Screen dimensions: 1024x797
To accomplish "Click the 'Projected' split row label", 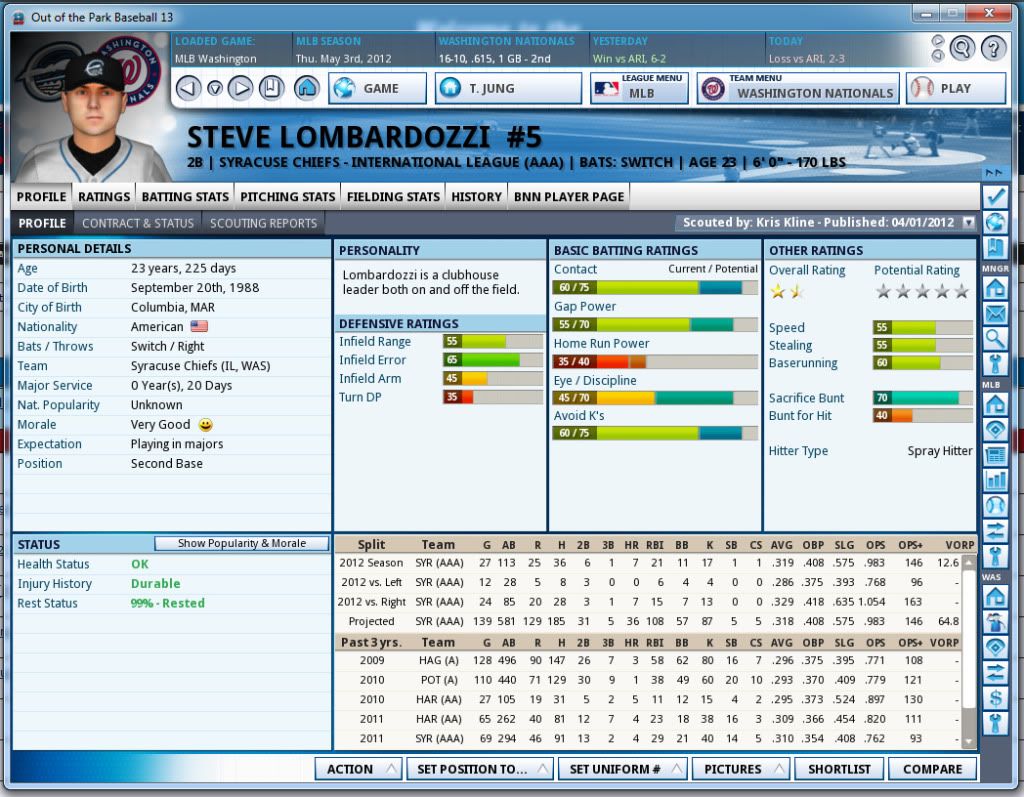I will 371,621.
